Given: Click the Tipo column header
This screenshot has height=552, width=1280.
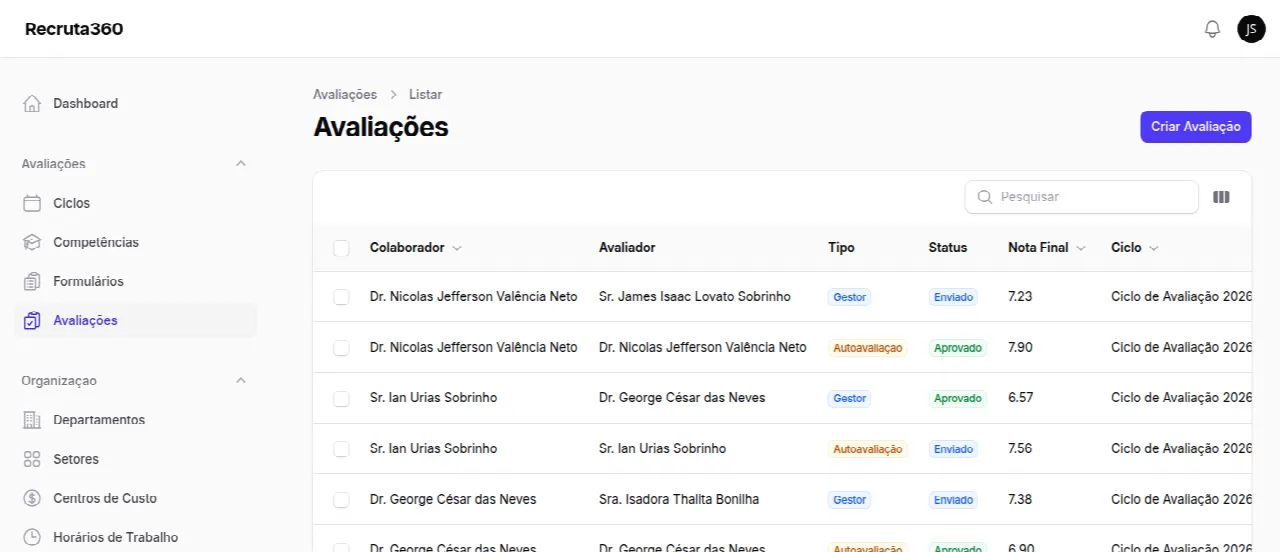Looking at the screenshot, I should pyautogui.click(x=841, y=247).
